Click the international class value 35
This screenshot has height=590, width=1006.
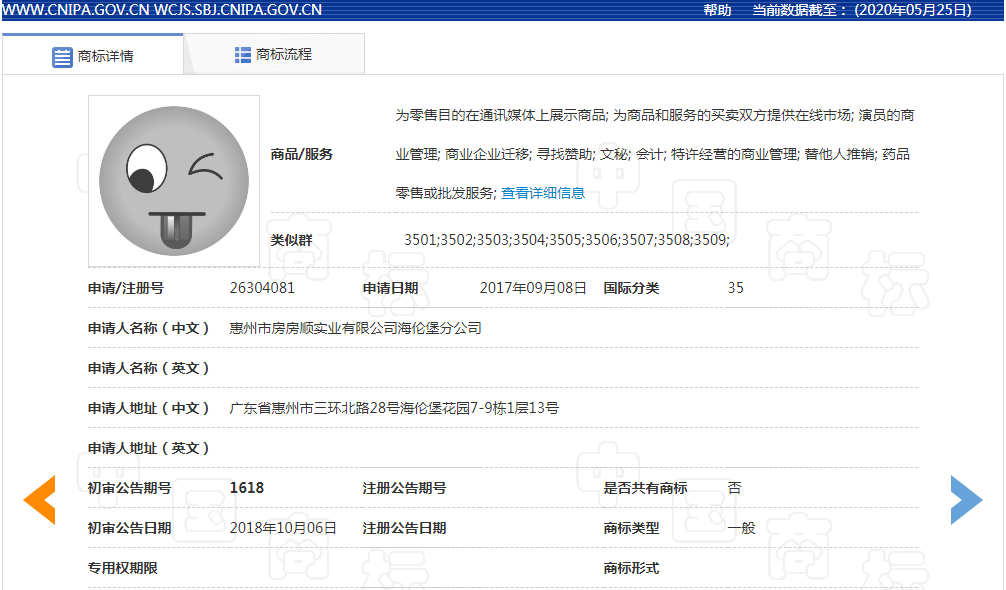[x=735, y=288]
